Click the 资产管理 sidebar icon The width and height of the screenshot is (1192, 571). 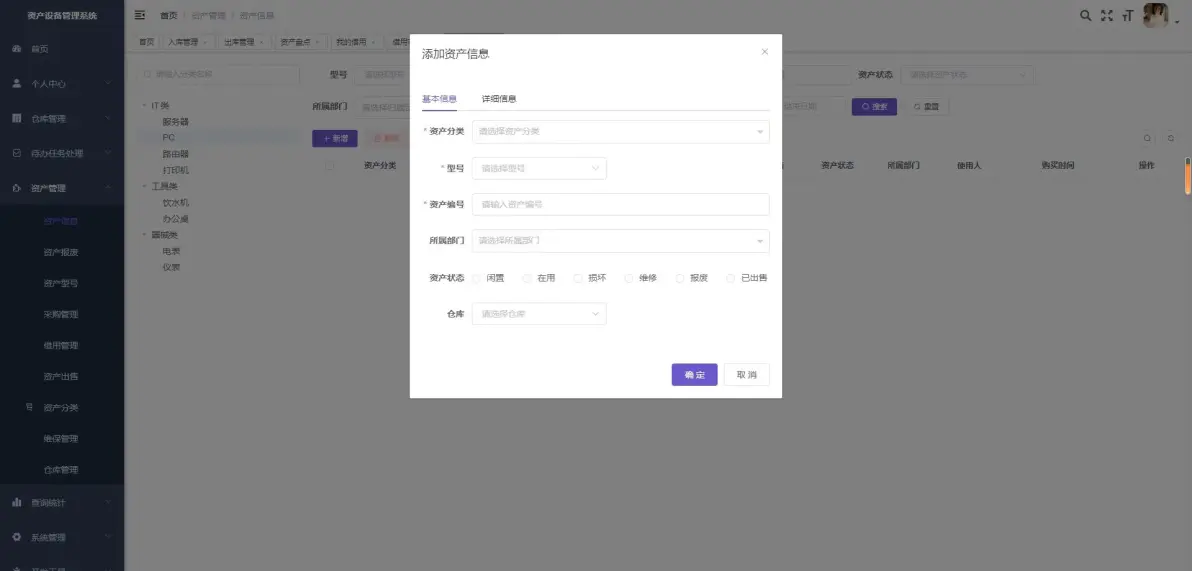click(17, 188)
